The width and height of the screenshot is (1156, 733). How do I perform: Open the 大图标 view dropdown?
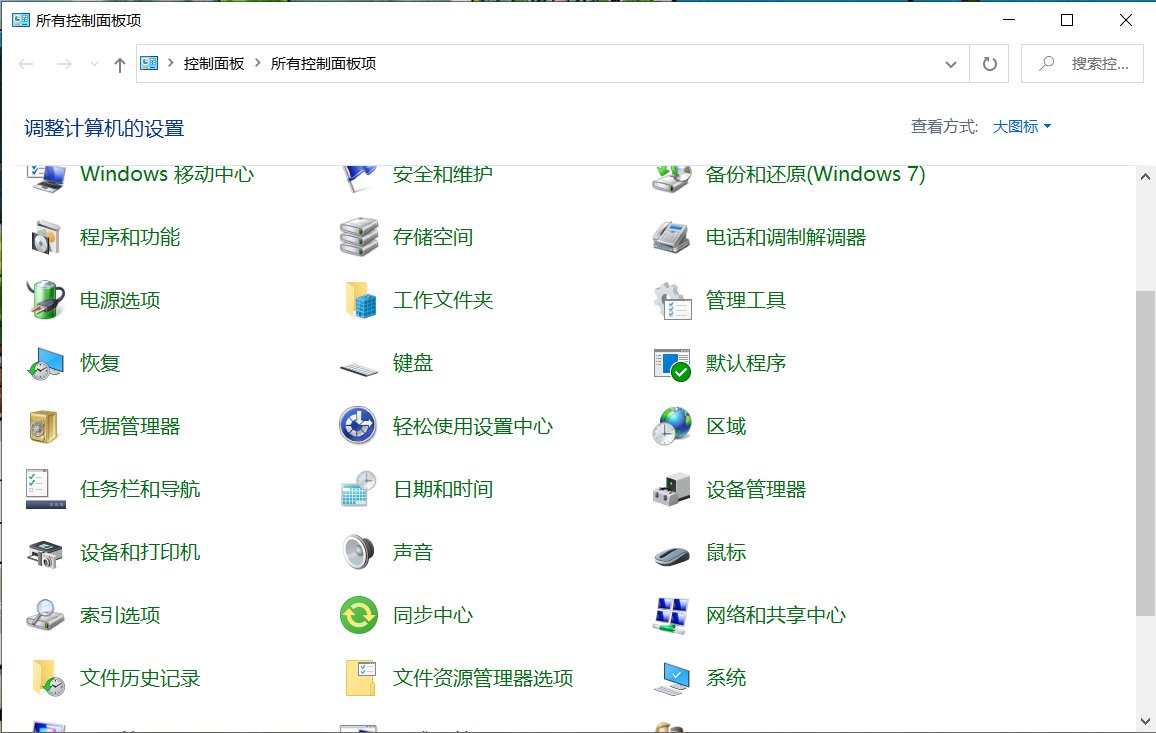1015,126
